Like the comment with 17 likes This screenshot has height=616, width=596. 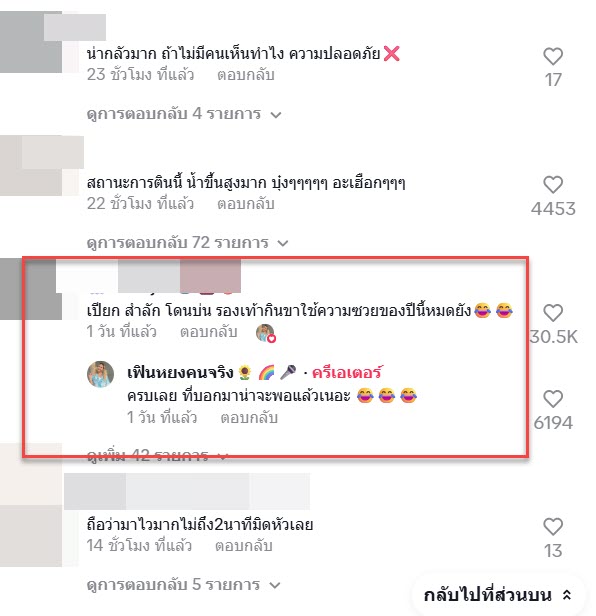pos(553,56)
